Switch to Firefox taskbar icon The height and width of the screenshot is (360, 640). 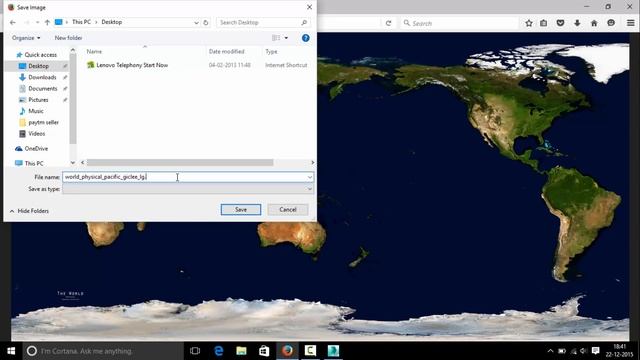[287, 351]
